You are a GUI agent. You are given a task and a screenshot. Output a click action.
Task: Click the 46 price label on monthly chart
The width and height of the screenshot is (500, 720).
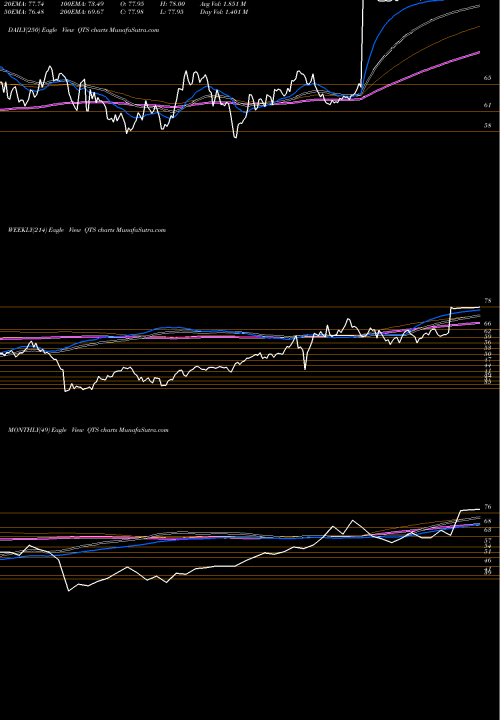point(488,561)
